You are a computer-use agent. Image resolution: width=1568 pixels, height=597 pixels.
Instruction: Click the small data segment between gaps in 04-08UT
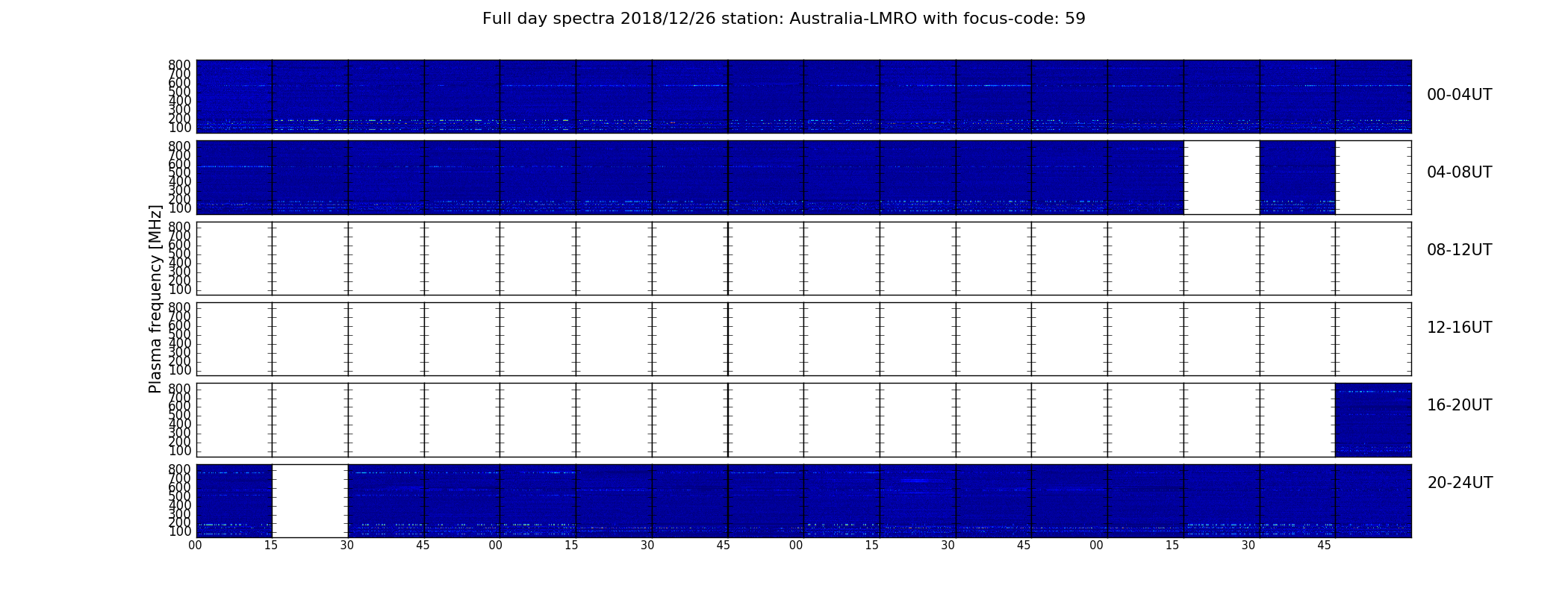coord(1297,178)
